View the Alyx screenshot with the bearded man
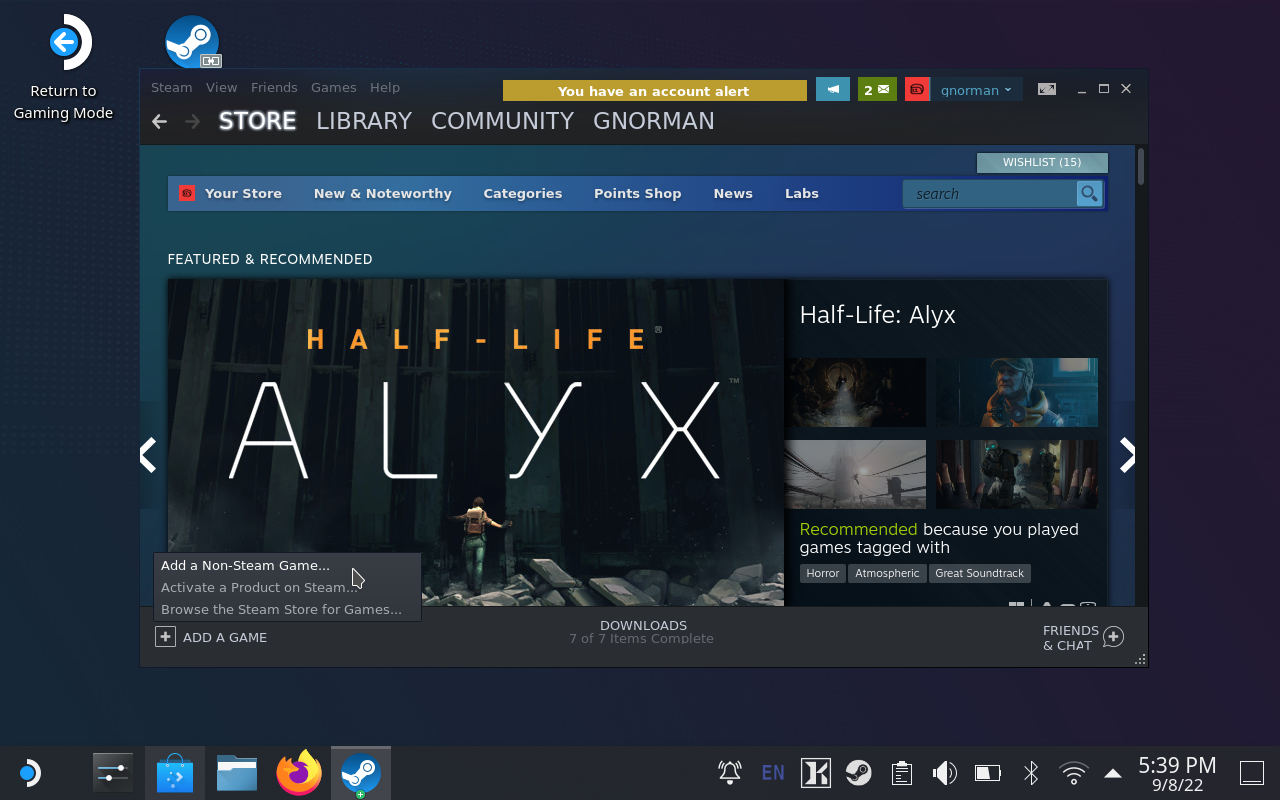1280x800 pixels. tap(1017, 392)
